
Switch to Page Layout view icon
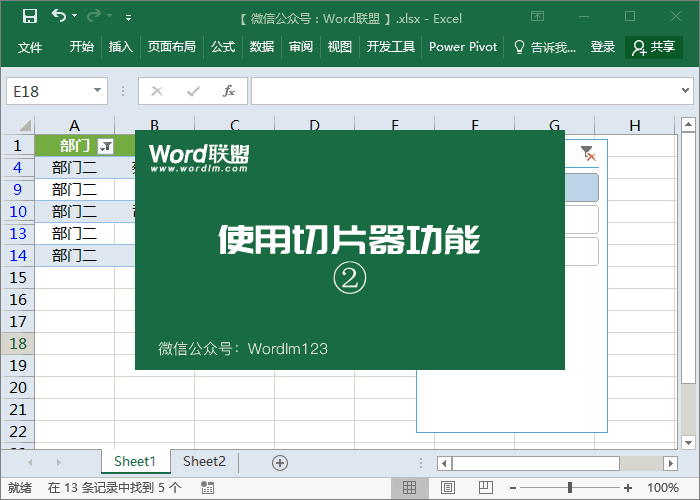pyautogui.click(x=442, y=488)
